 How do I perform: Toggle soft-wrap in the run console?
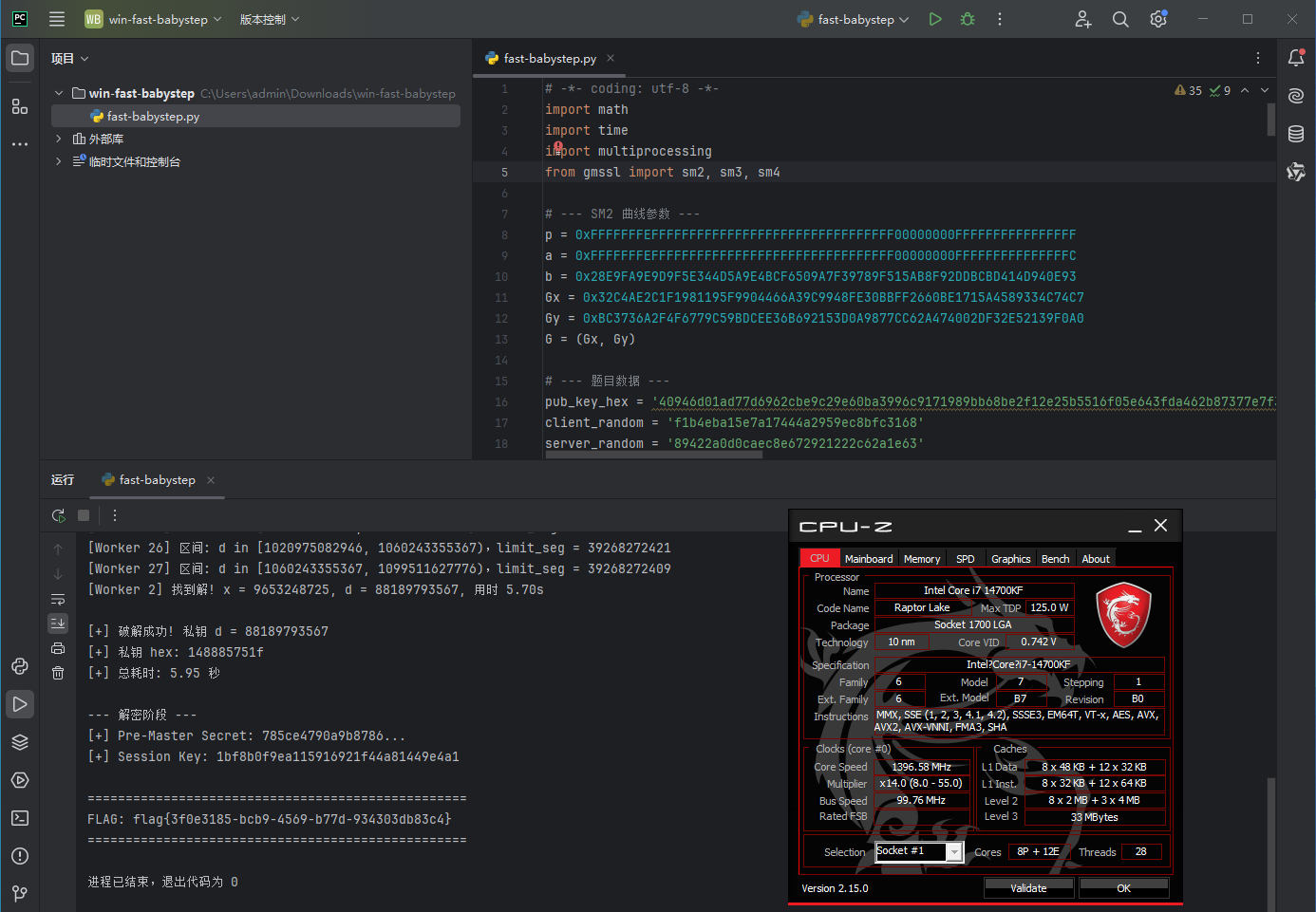(x=58, y=599)
